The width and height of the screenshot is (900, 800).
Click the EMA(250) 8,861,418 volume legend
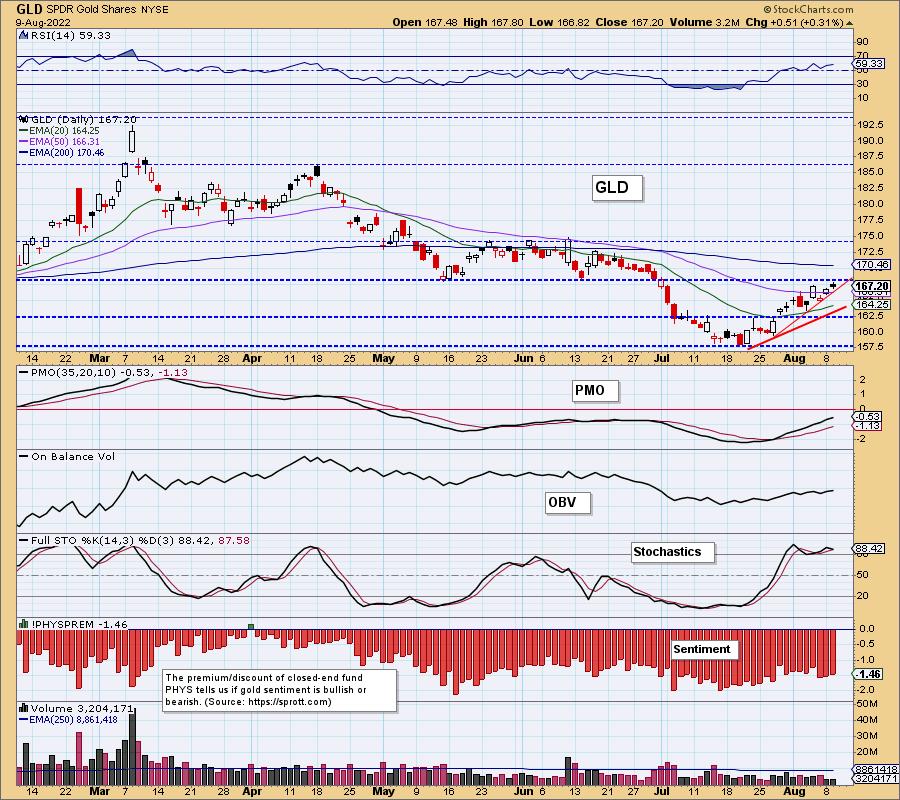click(68, 719)
